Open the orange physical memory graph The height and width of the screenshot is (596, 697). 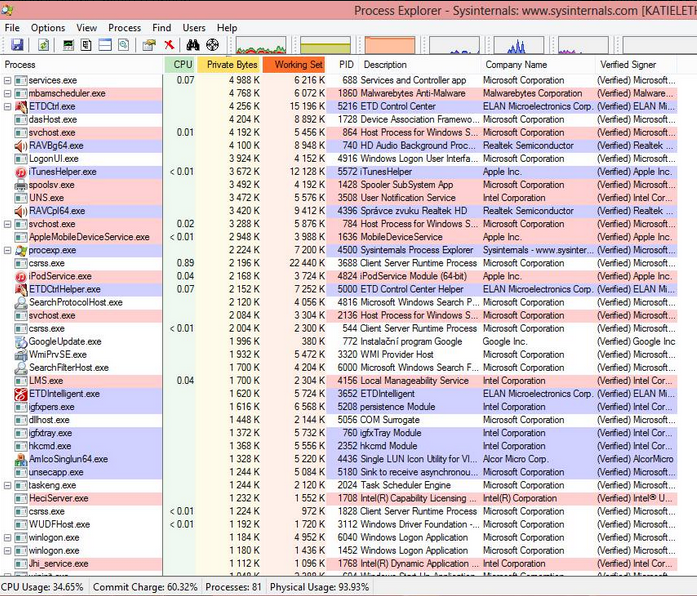390,45
